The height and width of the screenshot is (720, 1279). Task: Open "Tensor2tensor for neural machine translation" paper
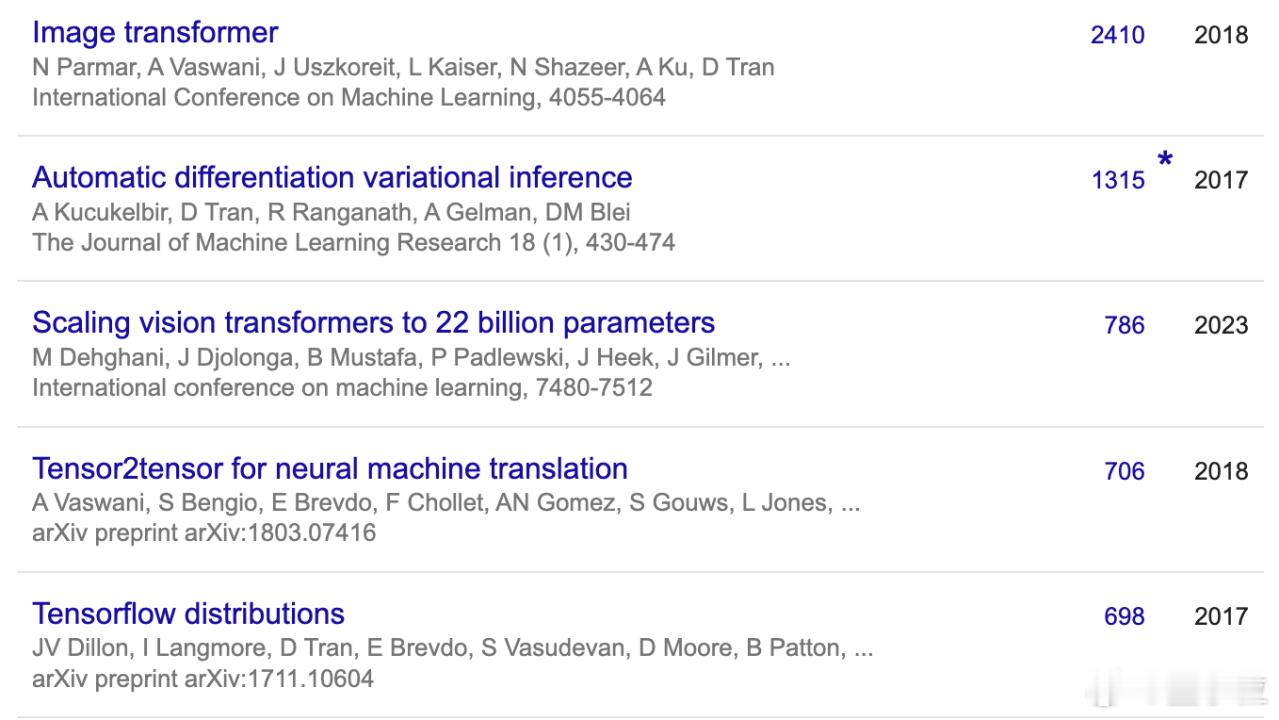330,468
